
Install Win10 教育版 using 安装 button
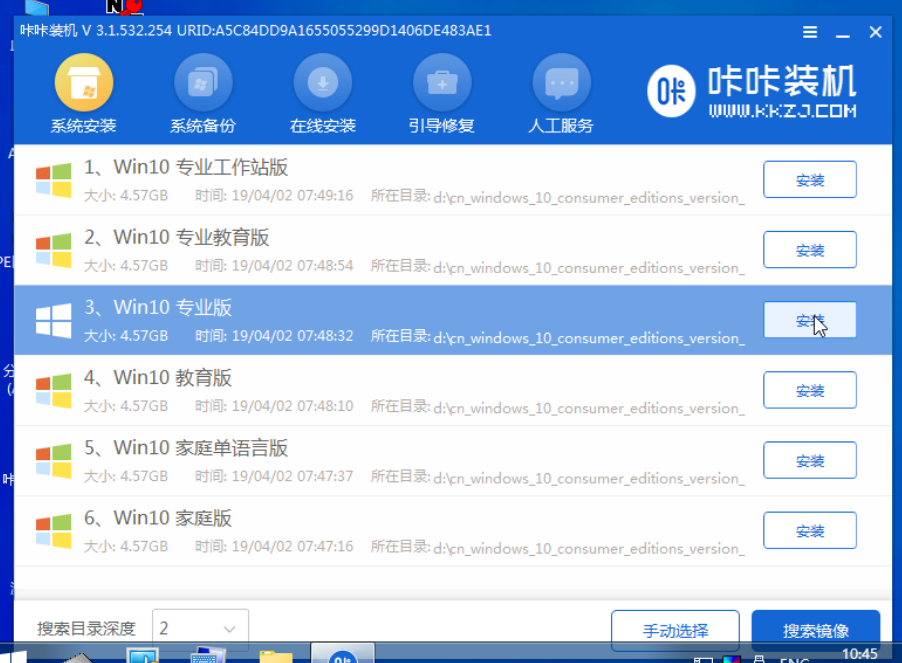(809, 390)
